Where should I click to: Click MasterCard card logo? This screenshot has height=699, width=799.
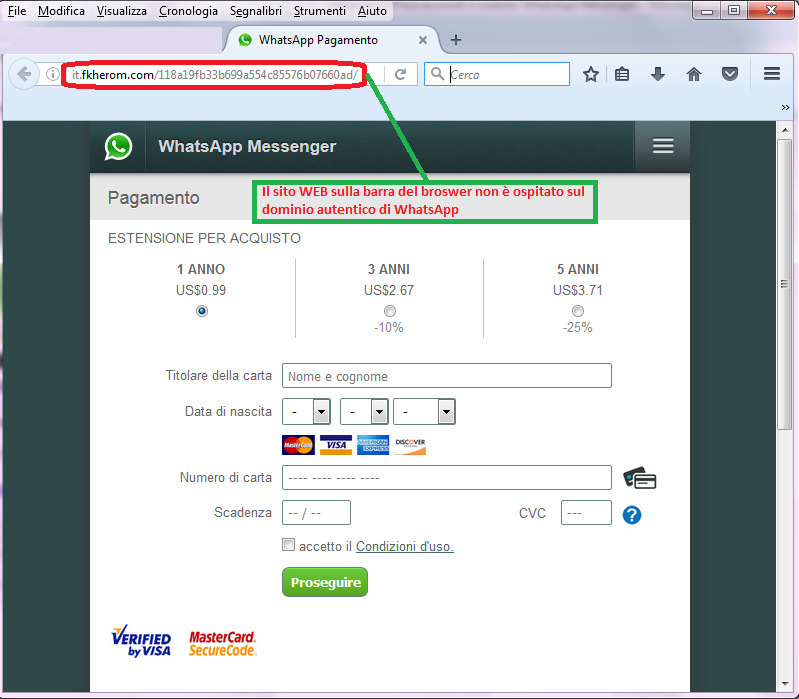pyautogui.click(x=298, y=445)
